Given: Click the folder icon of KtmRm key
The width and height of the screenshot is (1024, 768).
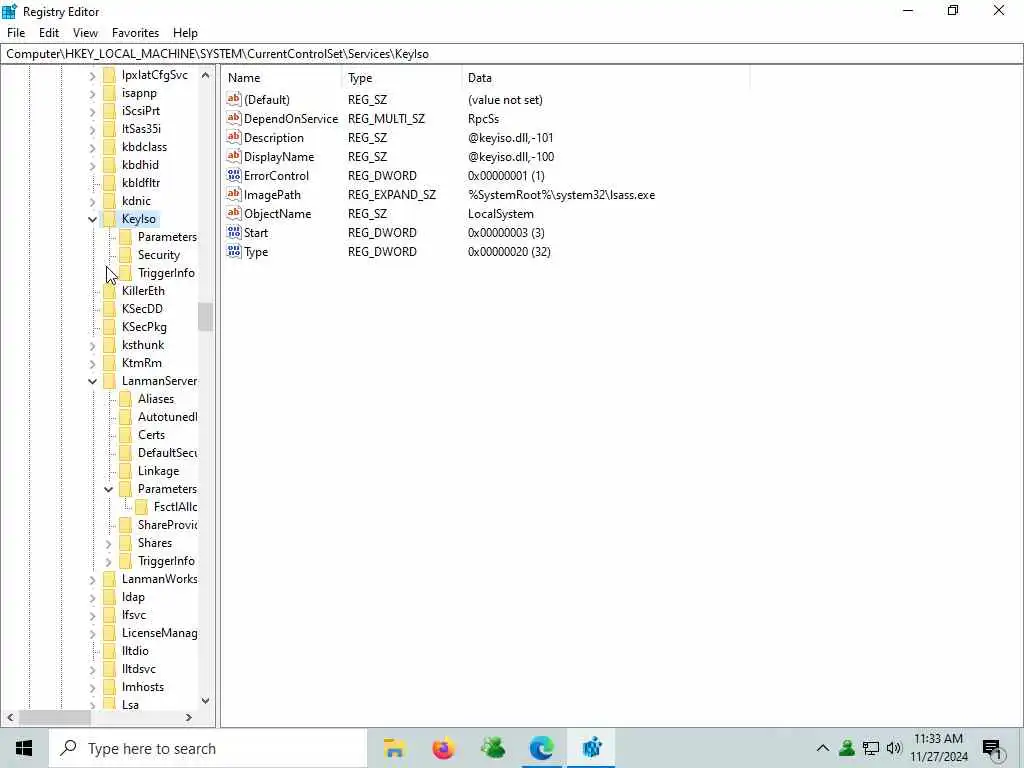Looking at the screenshot, I should 110,362.
